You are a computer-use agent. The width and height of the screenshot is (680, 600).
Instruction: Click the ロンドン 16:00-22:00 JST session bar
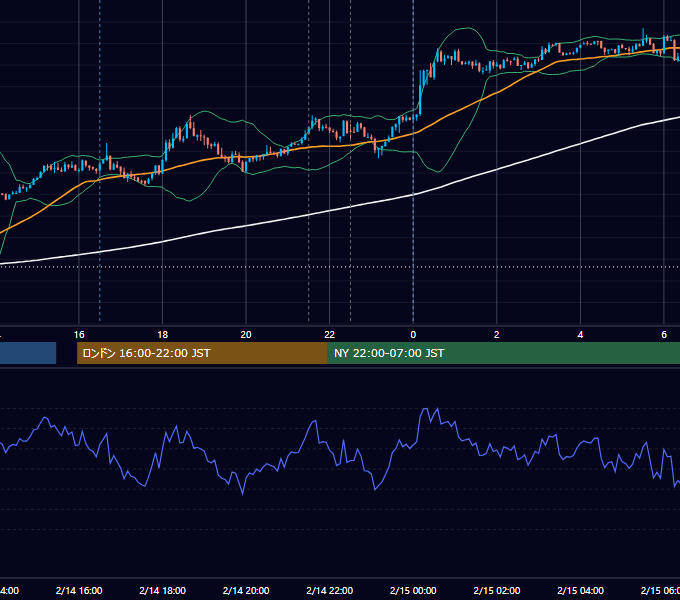point(202,353)
